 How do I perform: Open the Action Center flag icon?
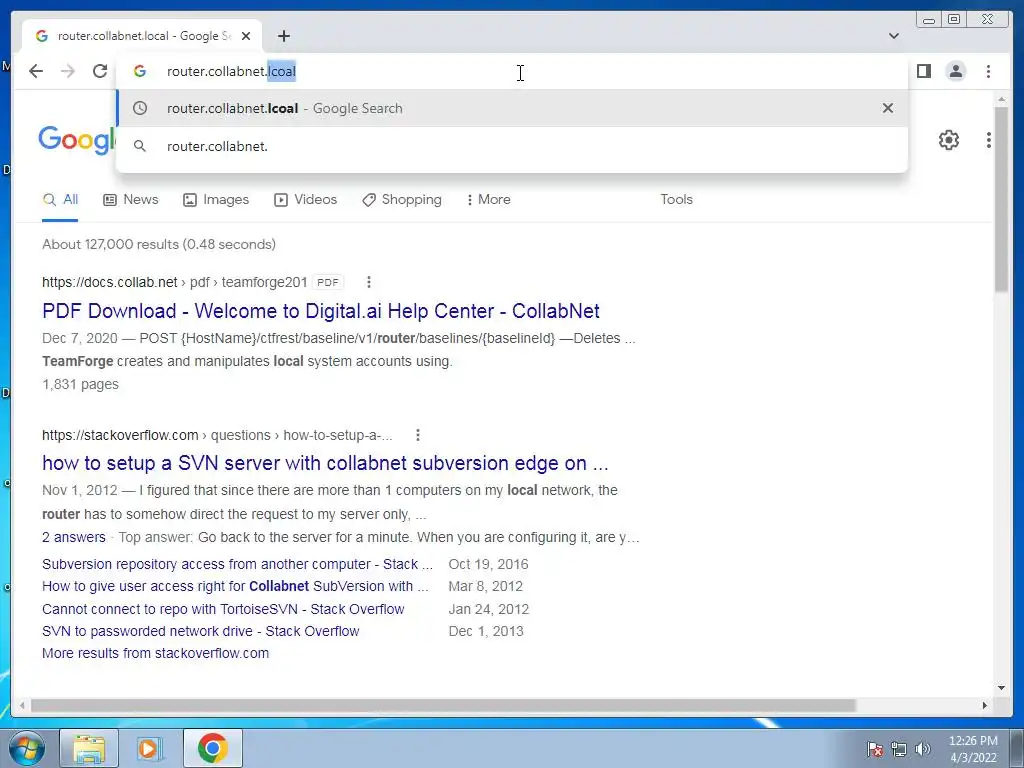coord(875,749)
